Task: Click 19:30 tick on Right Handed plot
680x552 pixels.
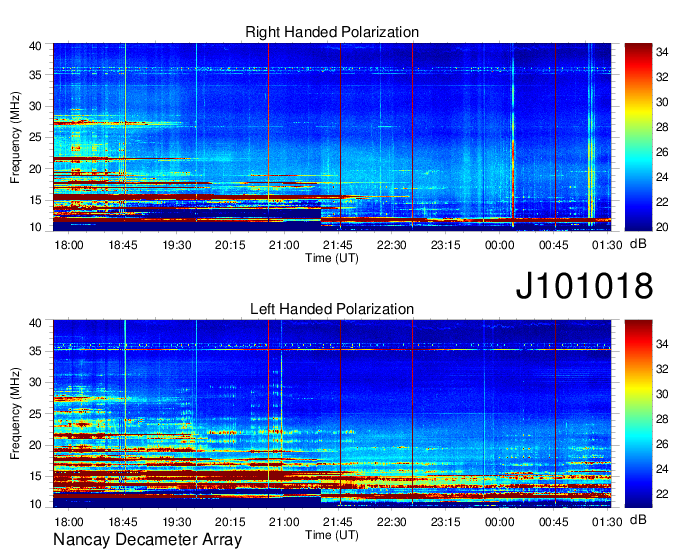Action: point(177,245)
